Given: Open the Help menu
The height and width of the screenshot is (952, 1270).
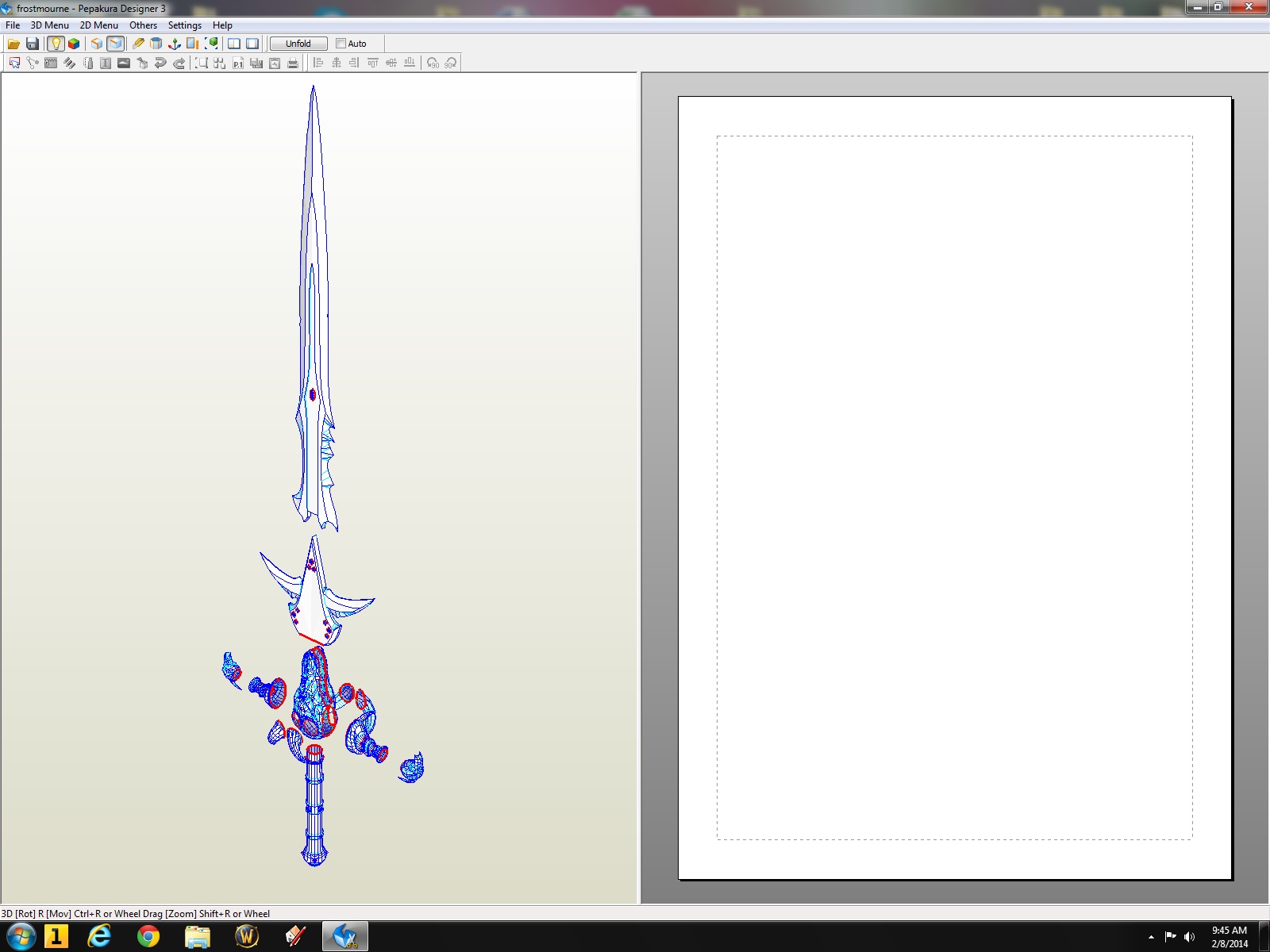Looking at the screenshot, I should click(x=222, y=25).
